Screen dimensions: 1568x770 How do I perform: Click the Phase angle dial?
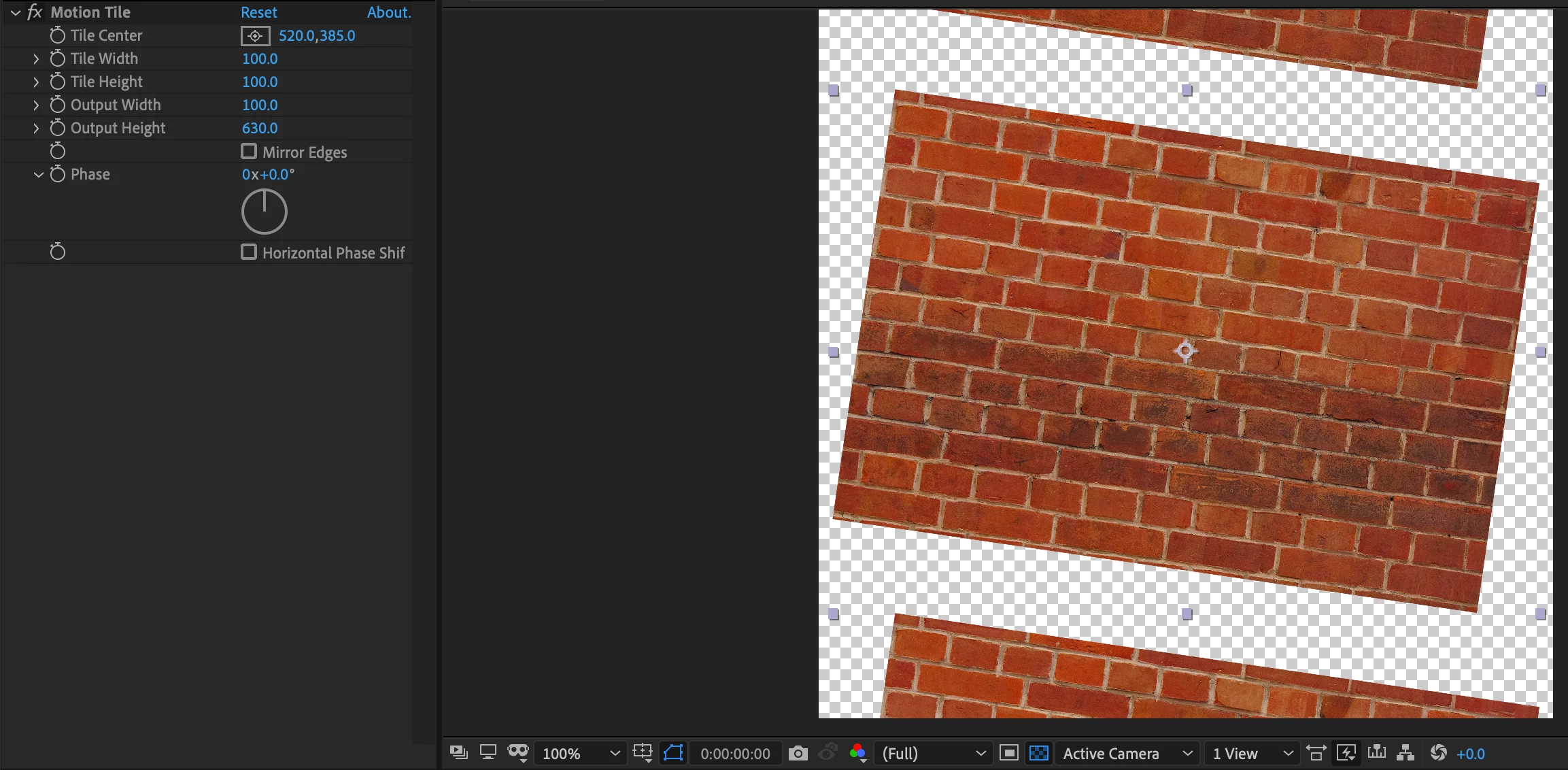click(265, 212)
